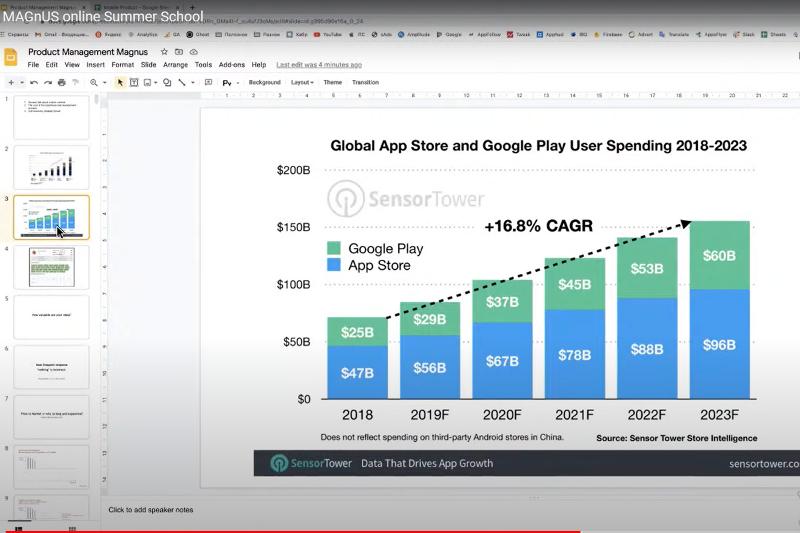This screenshot has width=800, height=533.
Task: Select slide 4 thumbnail in filmstrip
Action: (51, 267)
